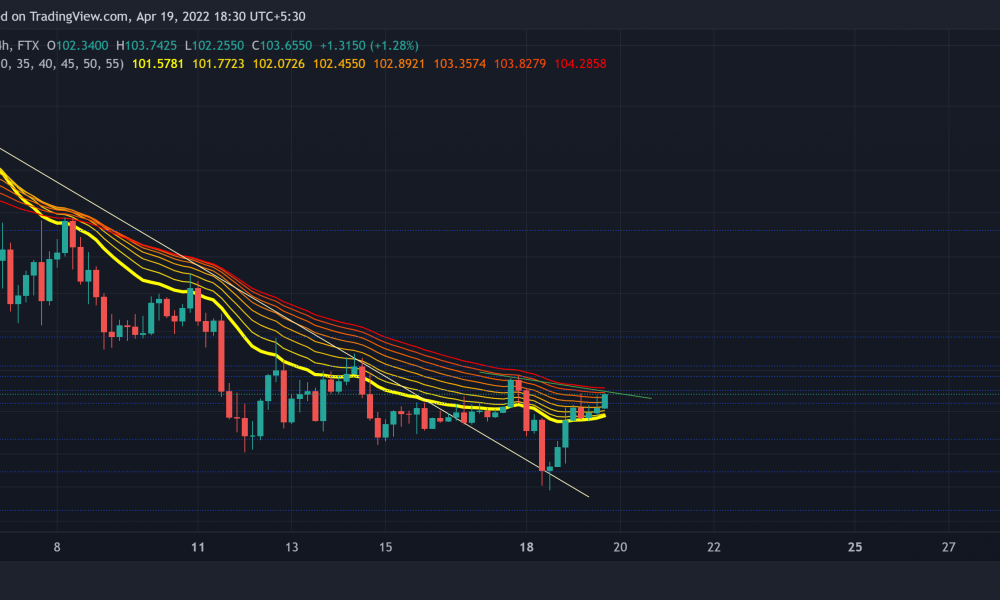
Task: Click date label 15 on time axis
Action: (x=385, y=547)
